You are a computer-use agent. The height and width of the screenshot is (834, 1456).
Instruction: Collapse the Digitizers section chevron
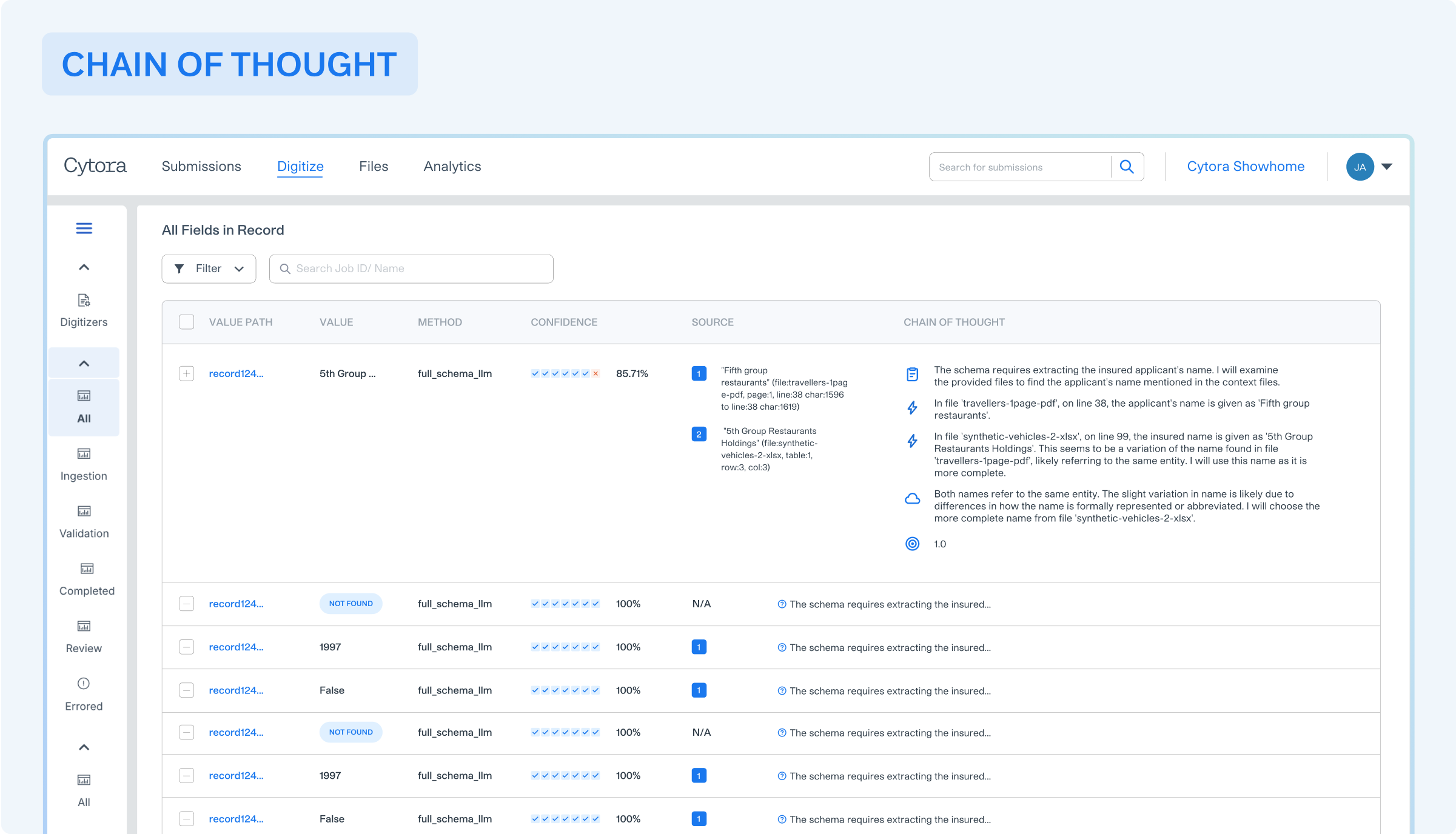84,267
